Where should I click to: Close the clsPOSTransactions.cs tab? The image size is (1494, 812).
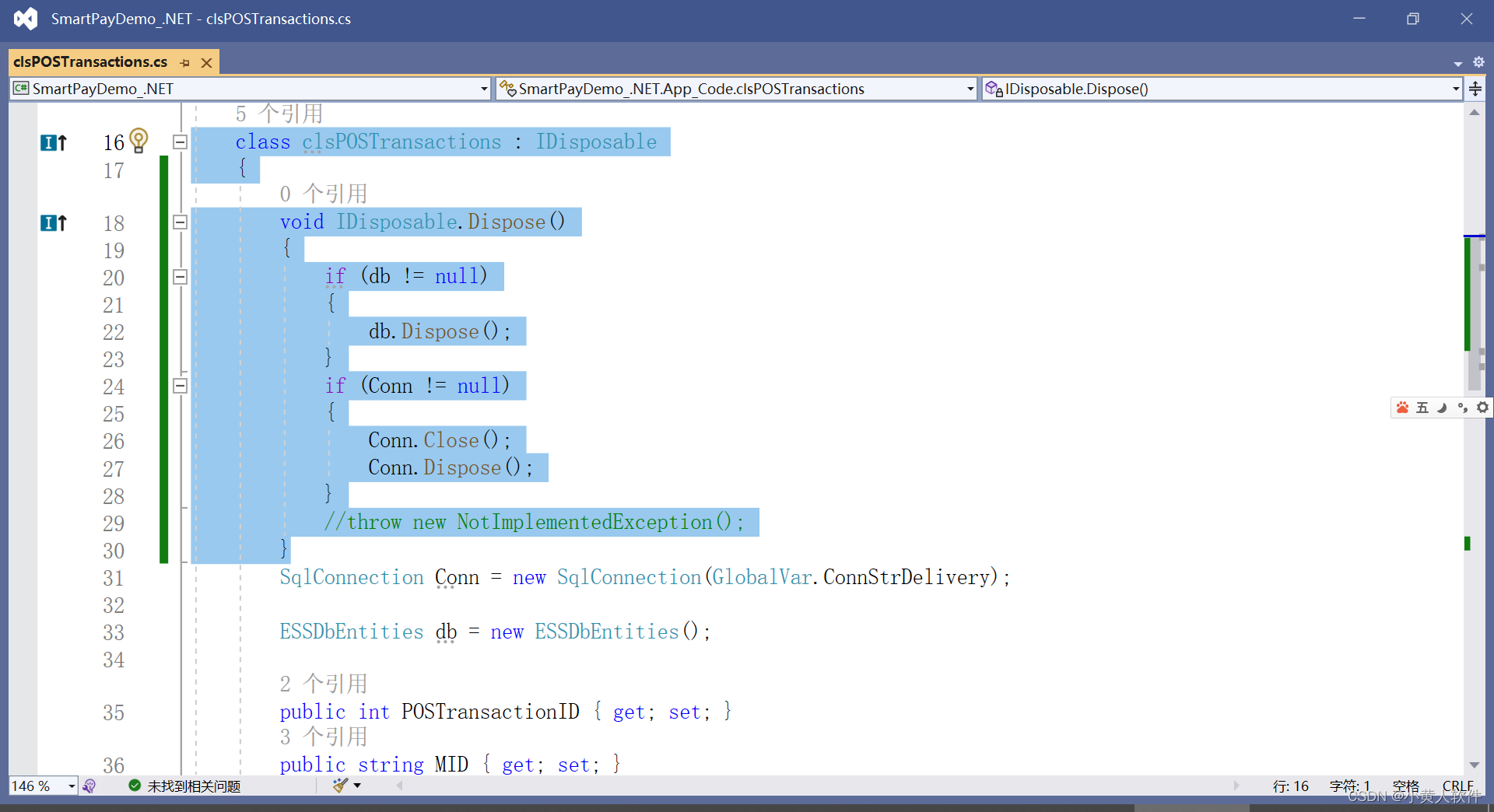[206, 63]
